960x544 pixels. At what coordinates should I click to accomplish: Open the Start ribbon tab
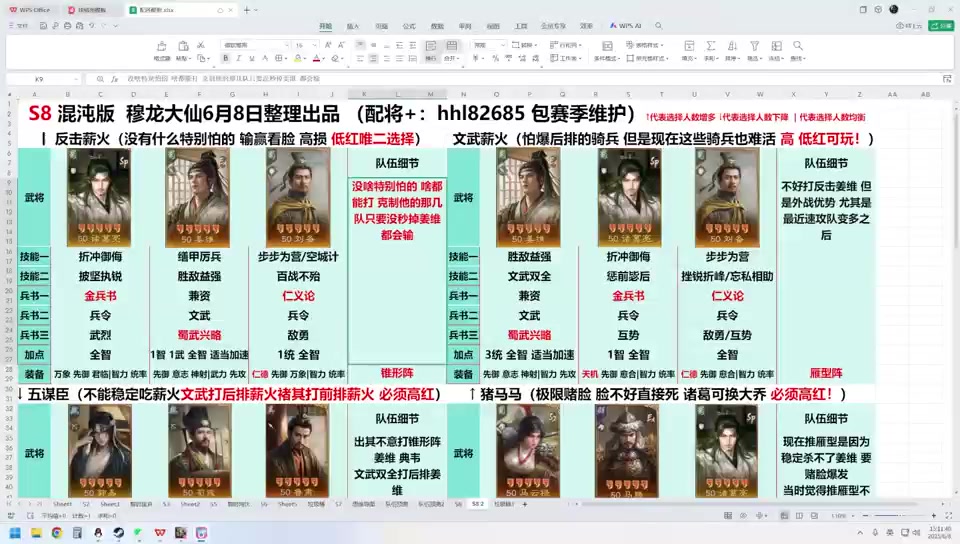point(325,26)
